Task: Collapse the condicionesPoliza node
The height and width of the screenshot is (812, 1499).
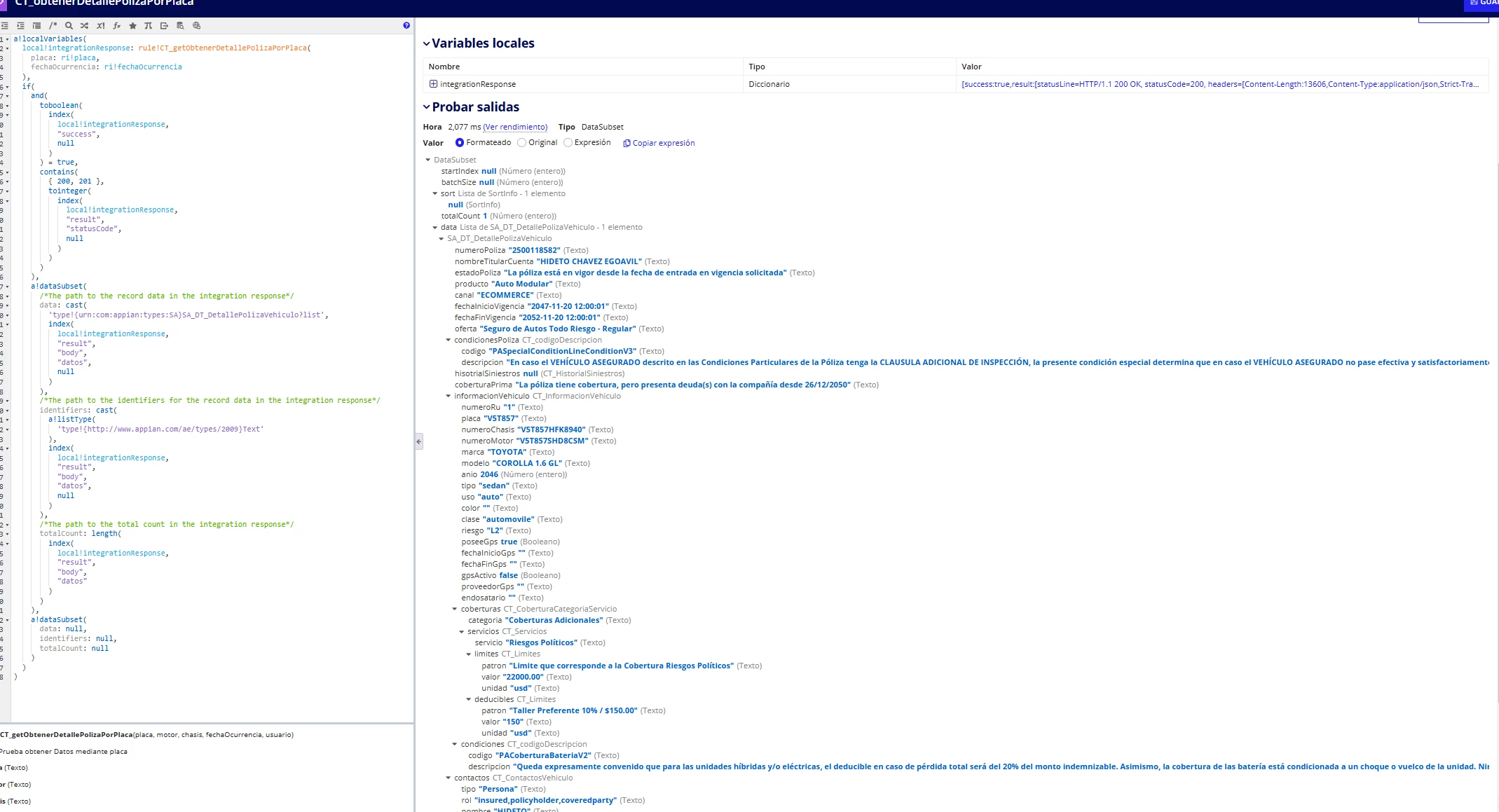Action: [449, 340]
